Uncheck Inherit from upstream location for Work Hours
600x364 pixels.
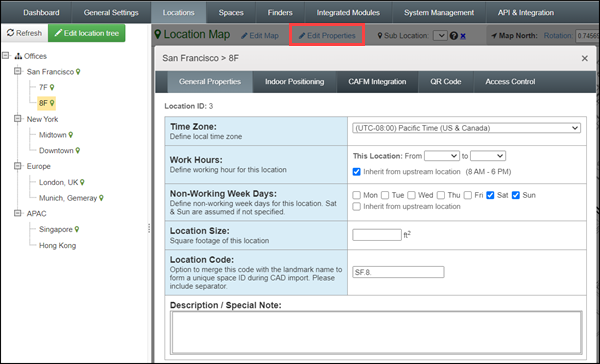point(356,172)
